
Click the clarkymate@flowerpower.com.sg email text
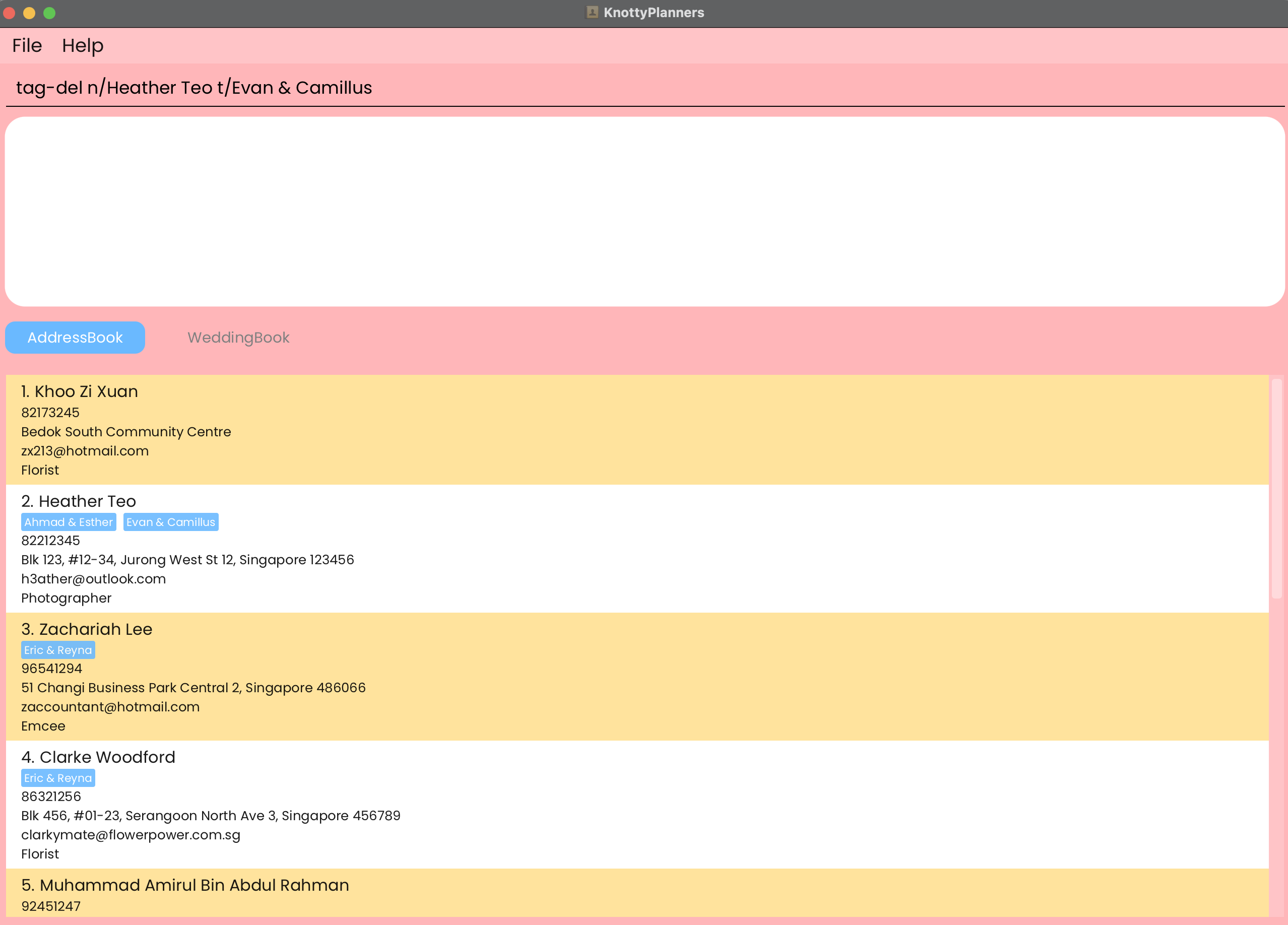tap(131, 835)
